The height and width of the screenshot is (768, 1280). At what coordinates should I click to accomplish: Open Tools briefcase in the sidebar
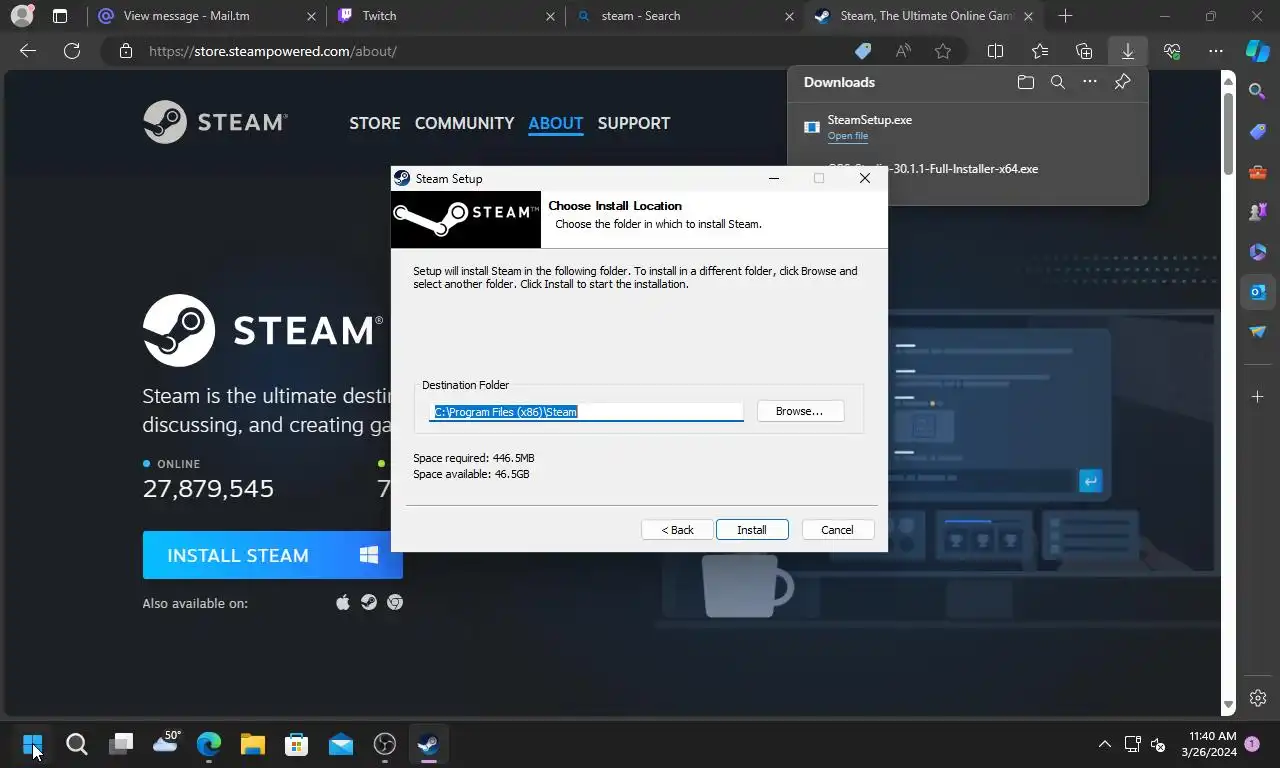coord(1258,172)
